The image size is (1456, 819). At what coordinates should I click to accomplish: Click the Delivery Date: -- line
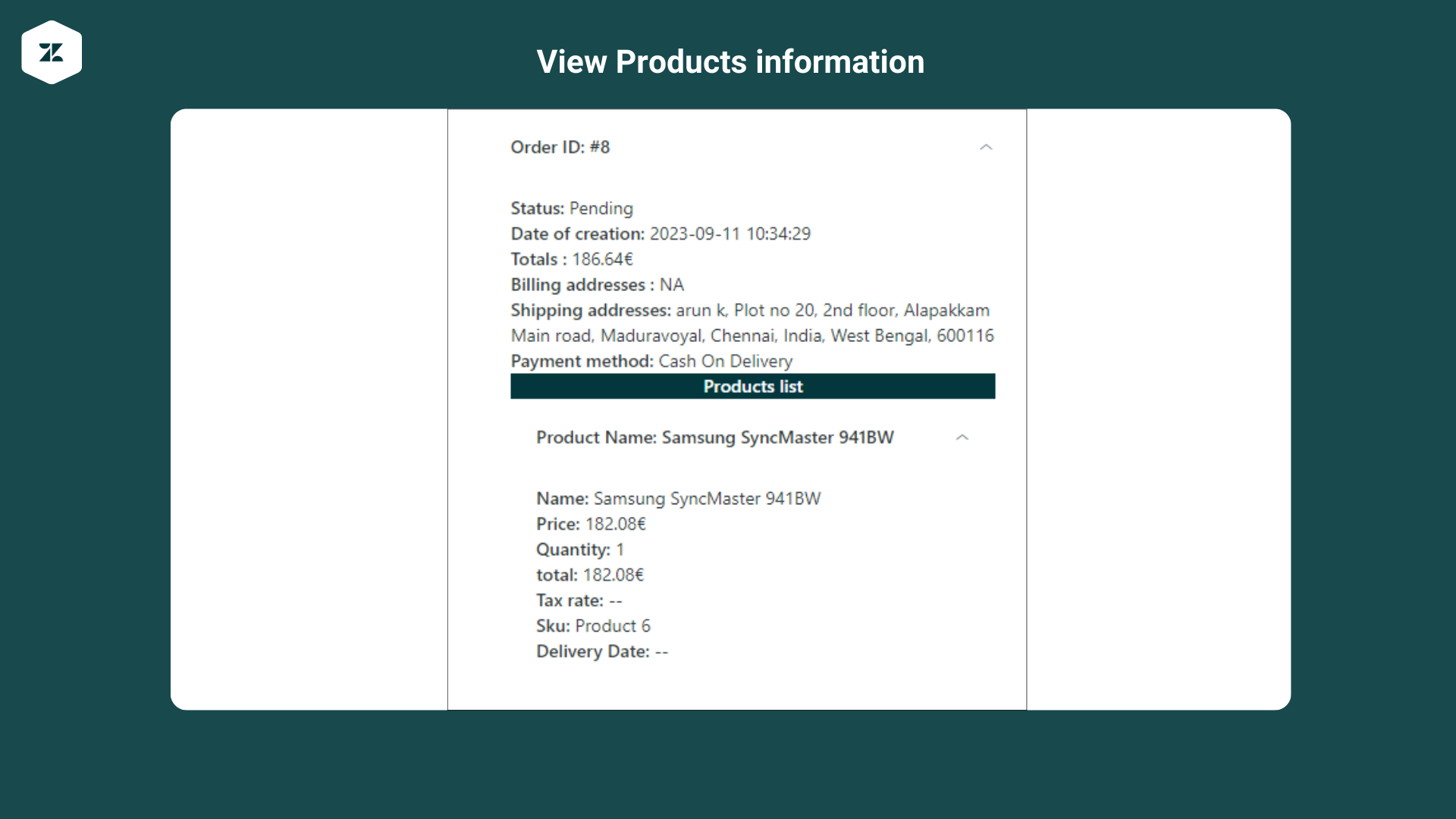(602, 651)
